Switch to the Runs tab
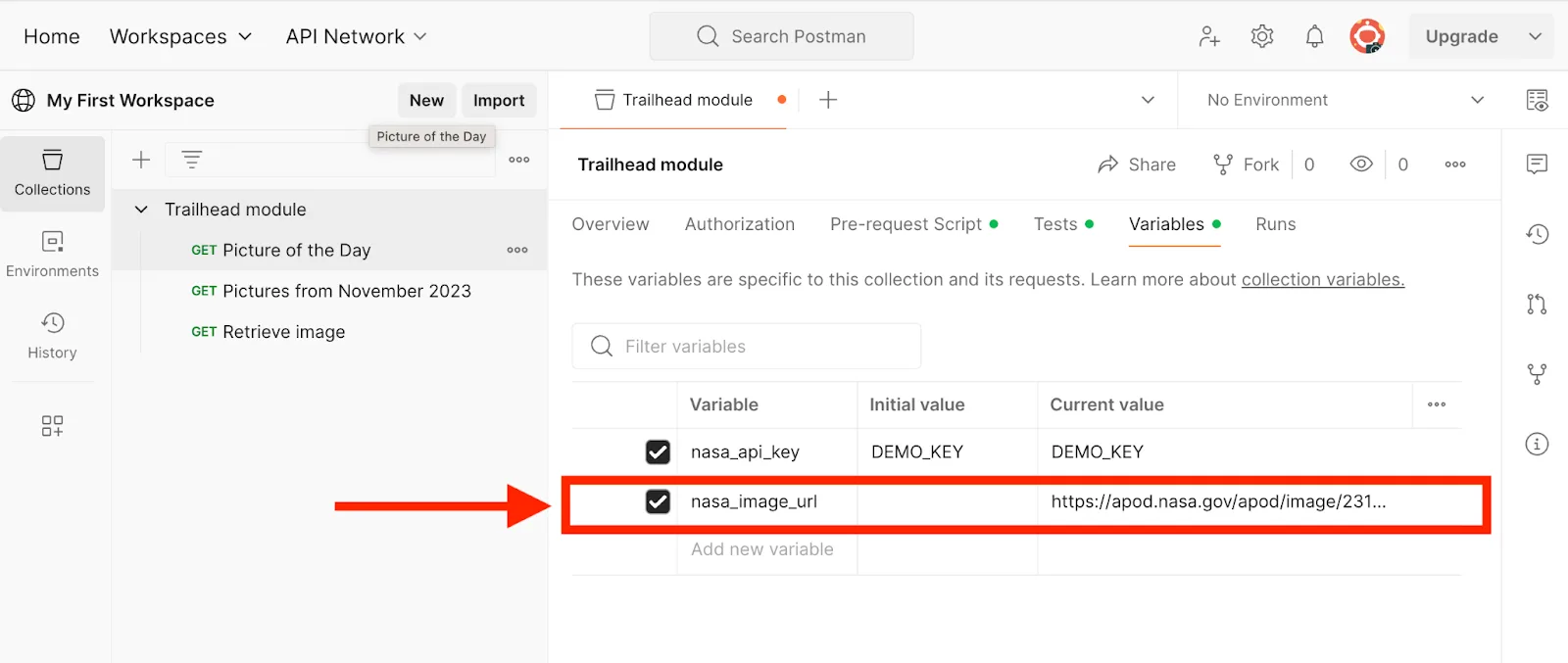The height and width of the screenshot is (663, 1568). [1276, 224]
